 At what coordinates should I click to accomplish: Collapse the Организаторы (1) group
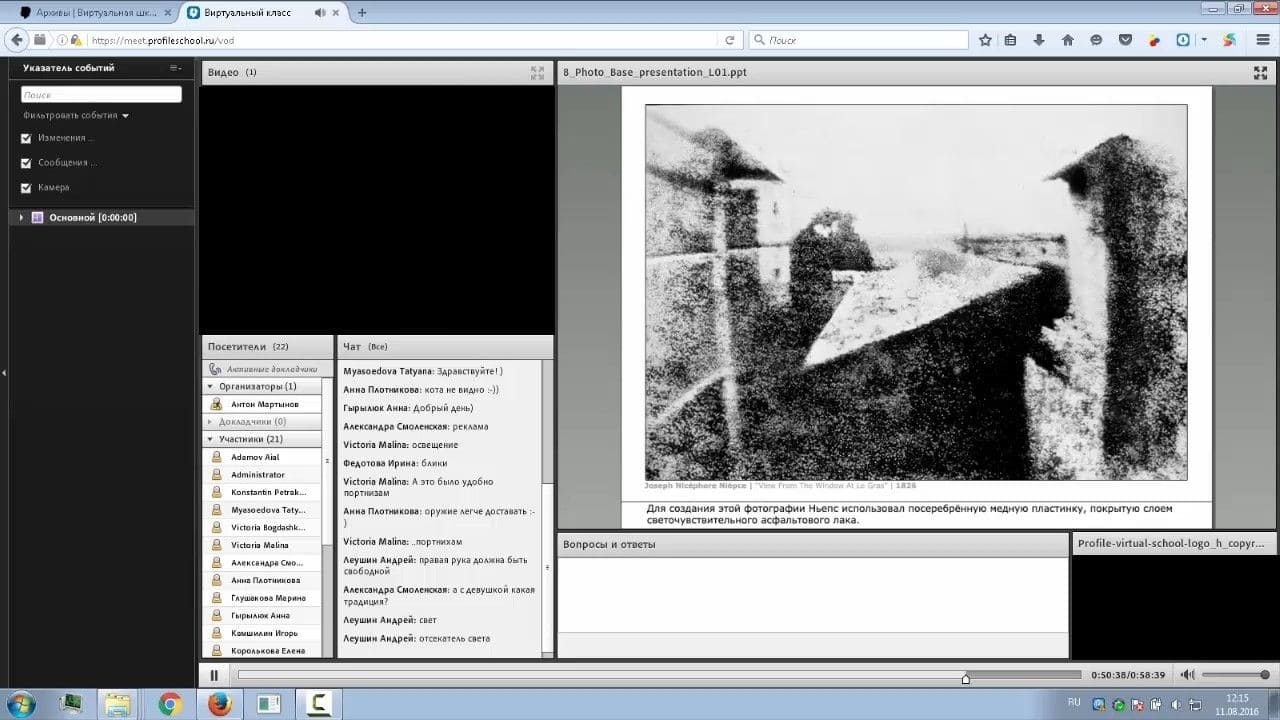[211, 386]
